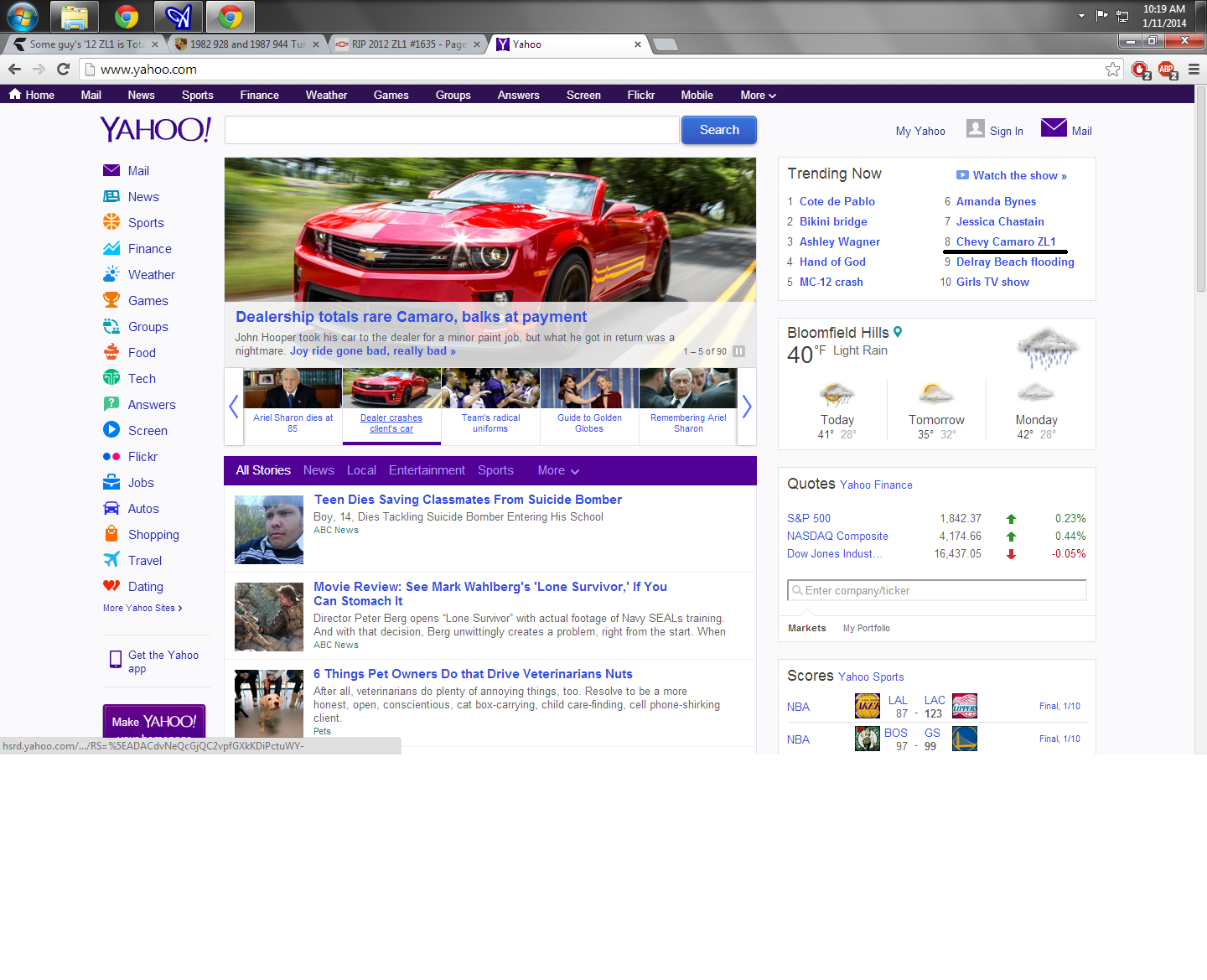Open the Chrome menu hamburger icon

pyautogui.click(x=1194, y=70)
